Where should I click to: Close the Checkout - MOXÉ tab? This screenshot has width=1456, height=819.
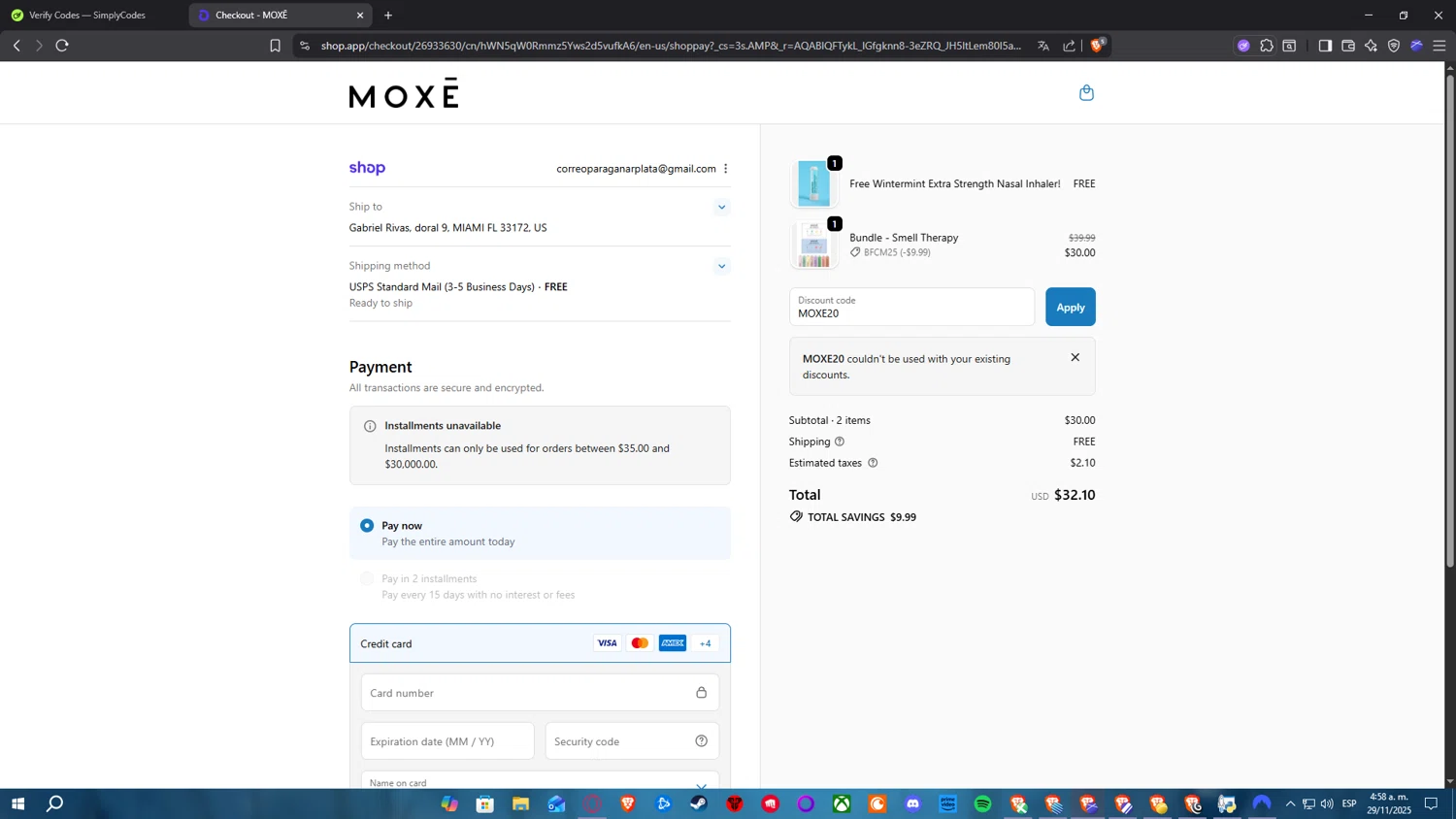[360, 16]
